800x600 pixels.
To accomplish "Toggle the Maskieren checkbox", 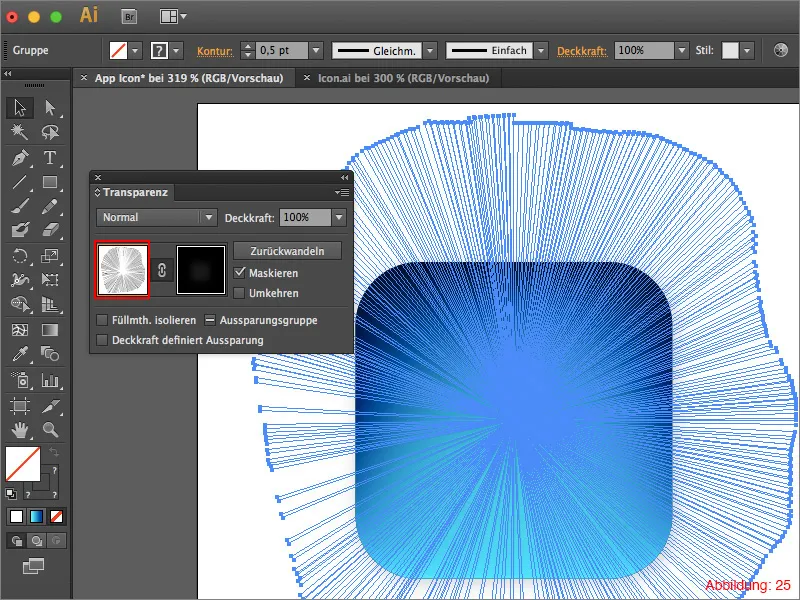I will 240,272.
